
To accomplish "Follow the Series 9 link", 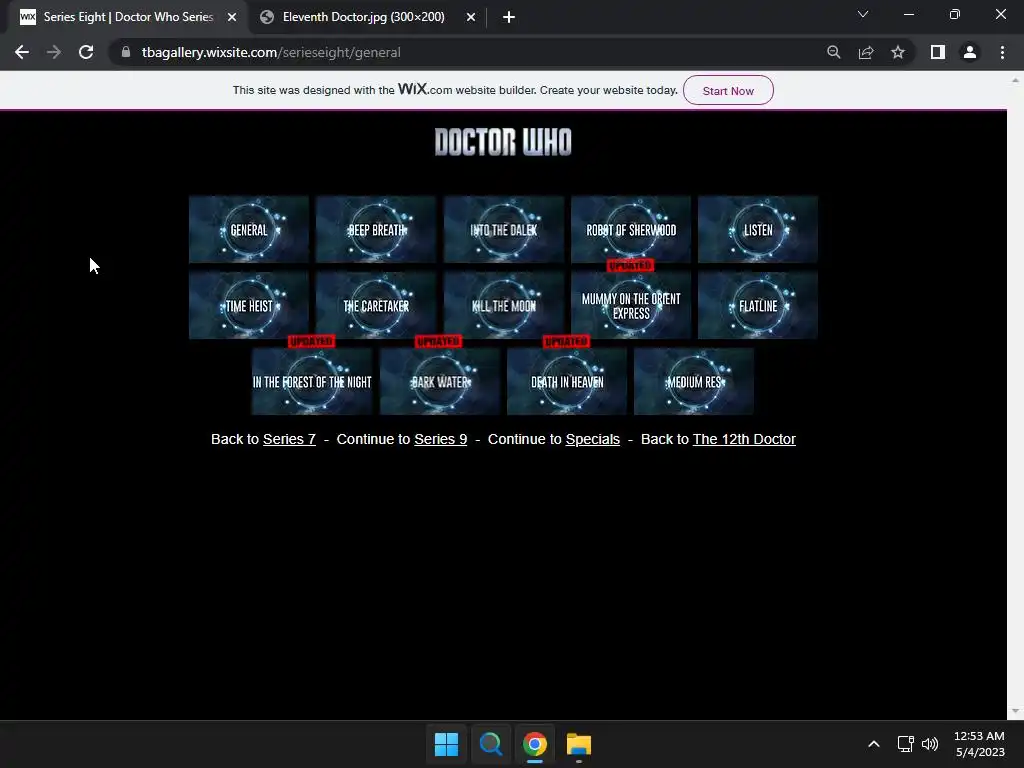I will pyautogui.click(x=441, y=439).
